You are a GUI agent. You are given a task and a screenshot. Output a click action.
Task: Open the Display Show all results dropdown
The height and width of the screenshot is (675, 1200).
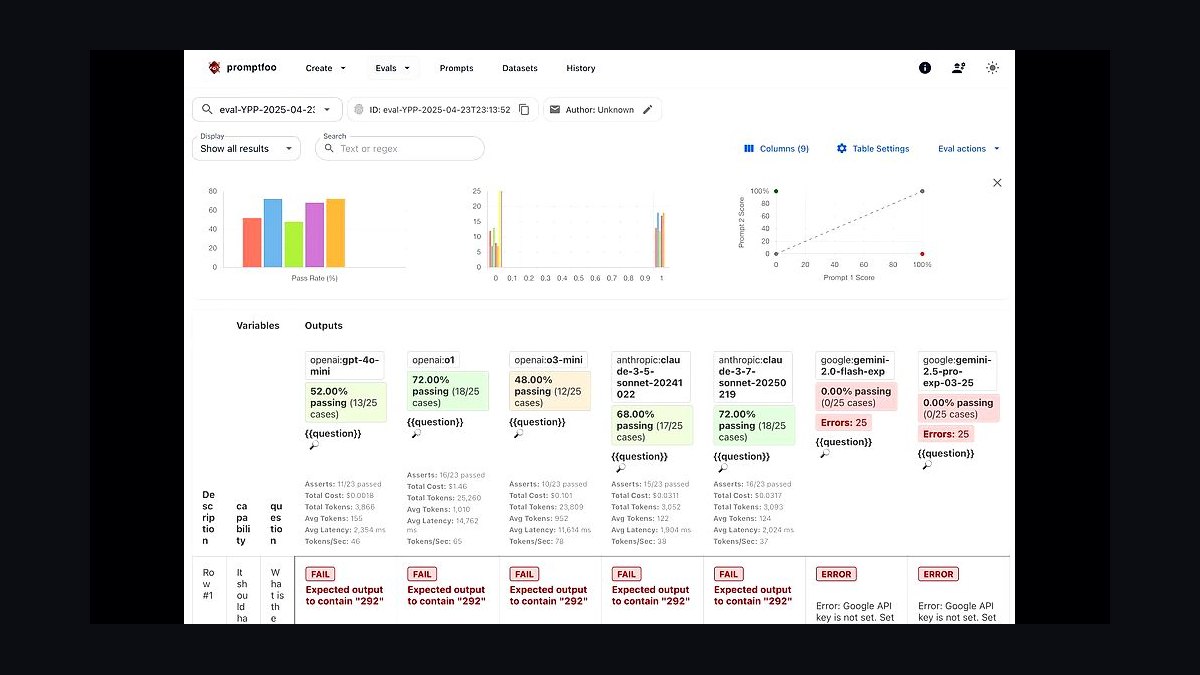point(246,148)
